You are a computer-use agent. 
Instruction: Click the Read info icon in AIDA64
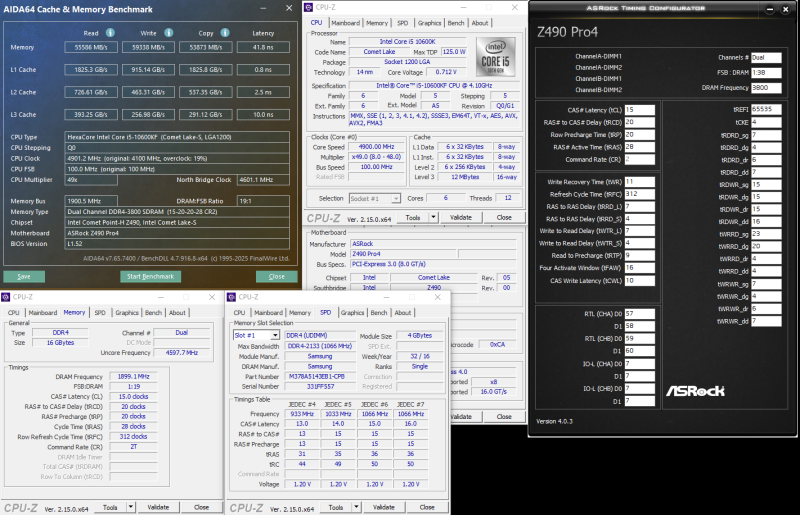(x=110, y=33)
